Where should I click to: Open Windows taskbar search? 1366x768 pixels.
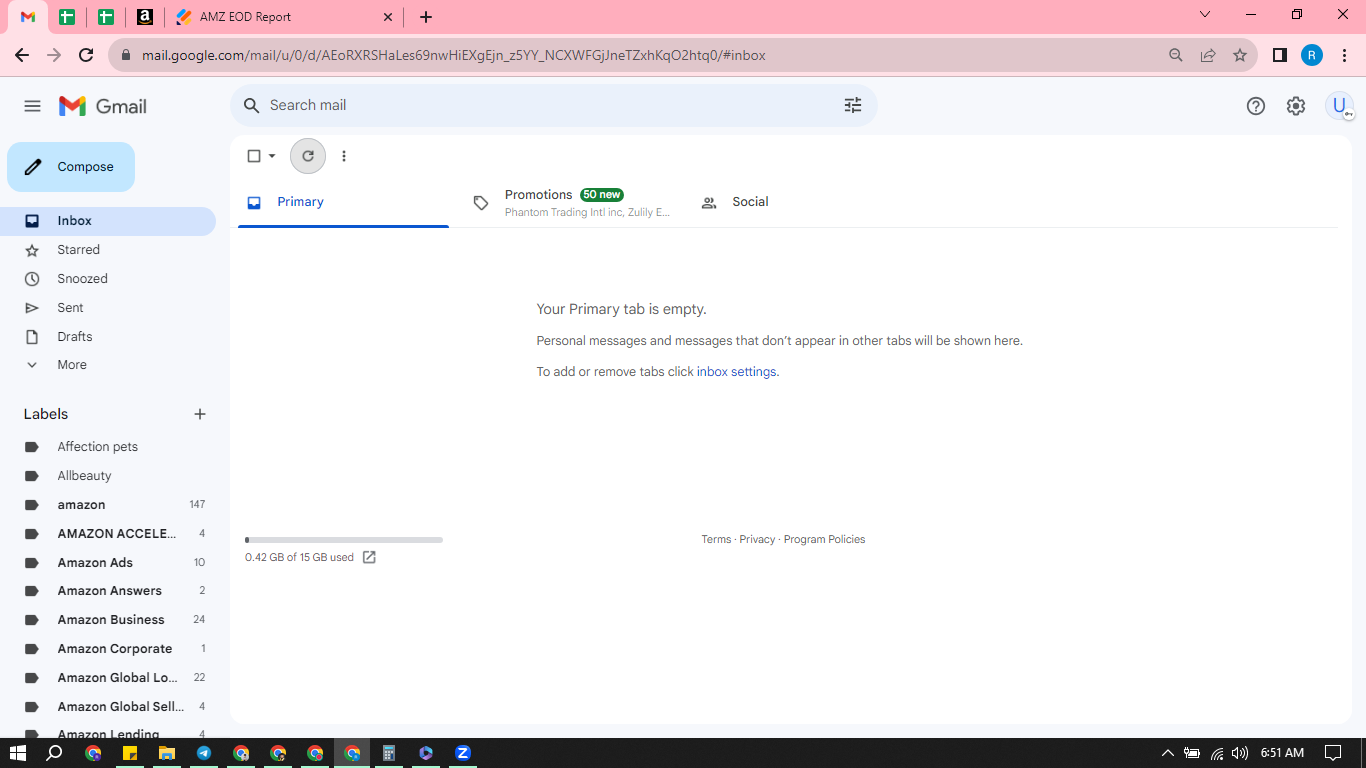click(x=54, y=753)
